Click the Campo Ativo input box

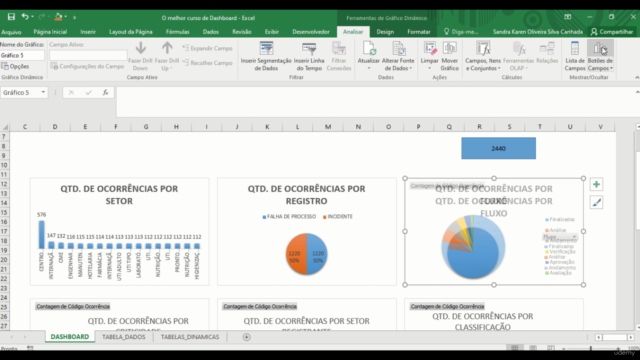point(88,55)
